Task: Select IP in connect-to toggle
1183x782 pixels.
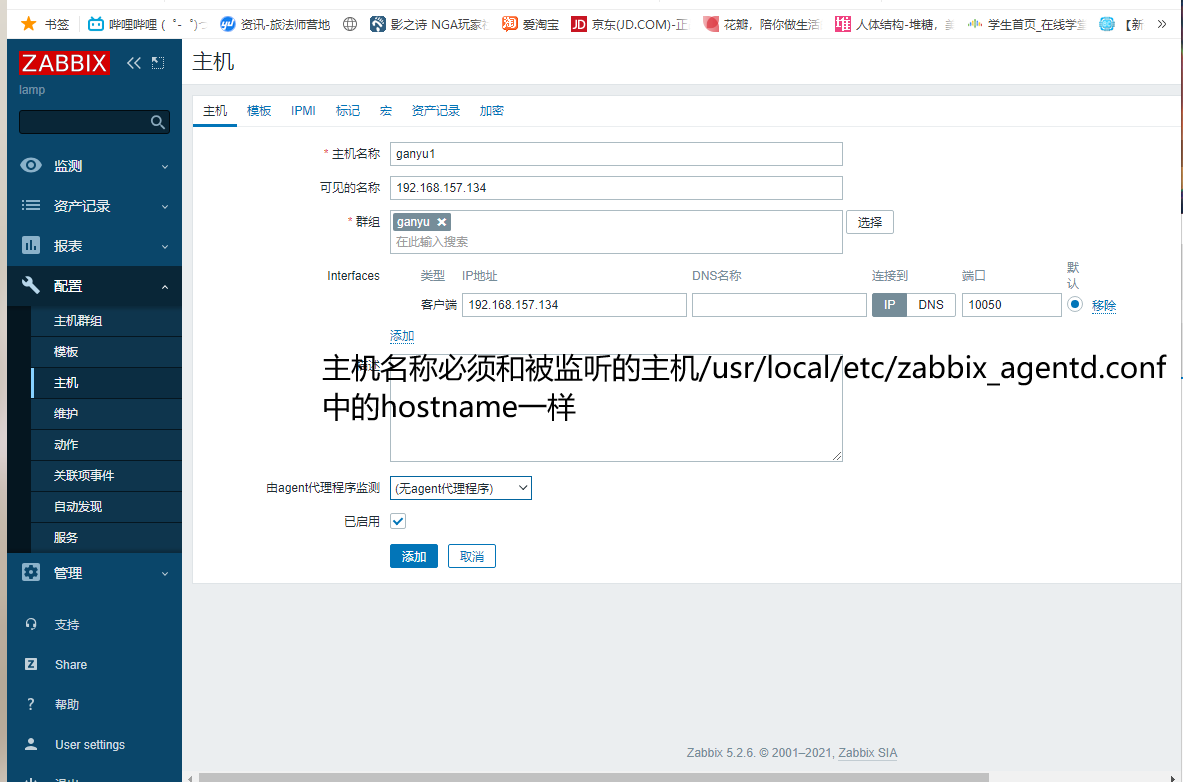Action: [x=890, y=305]
